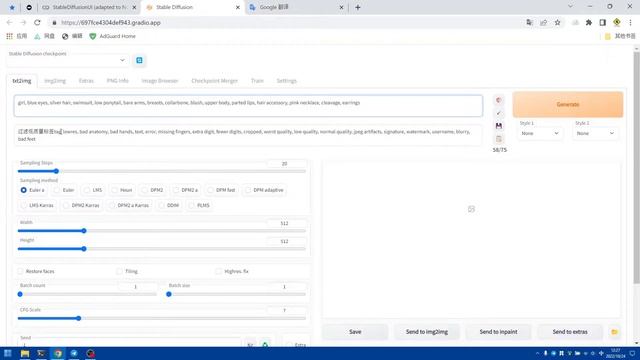The image size is (640, 360).
Task: Enable the Restore faces checkbox
Action: coord(20,271)
